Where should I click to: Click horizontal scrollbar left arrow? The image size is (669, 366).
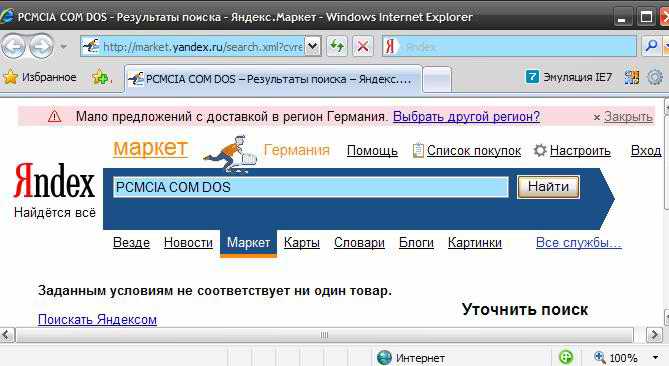click(7, 335)
